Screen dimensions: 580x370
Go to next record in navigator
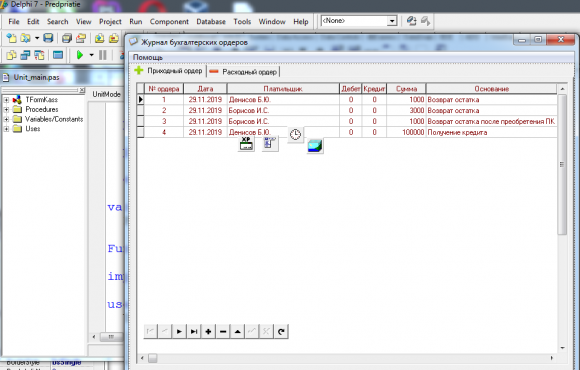[179, 332]
